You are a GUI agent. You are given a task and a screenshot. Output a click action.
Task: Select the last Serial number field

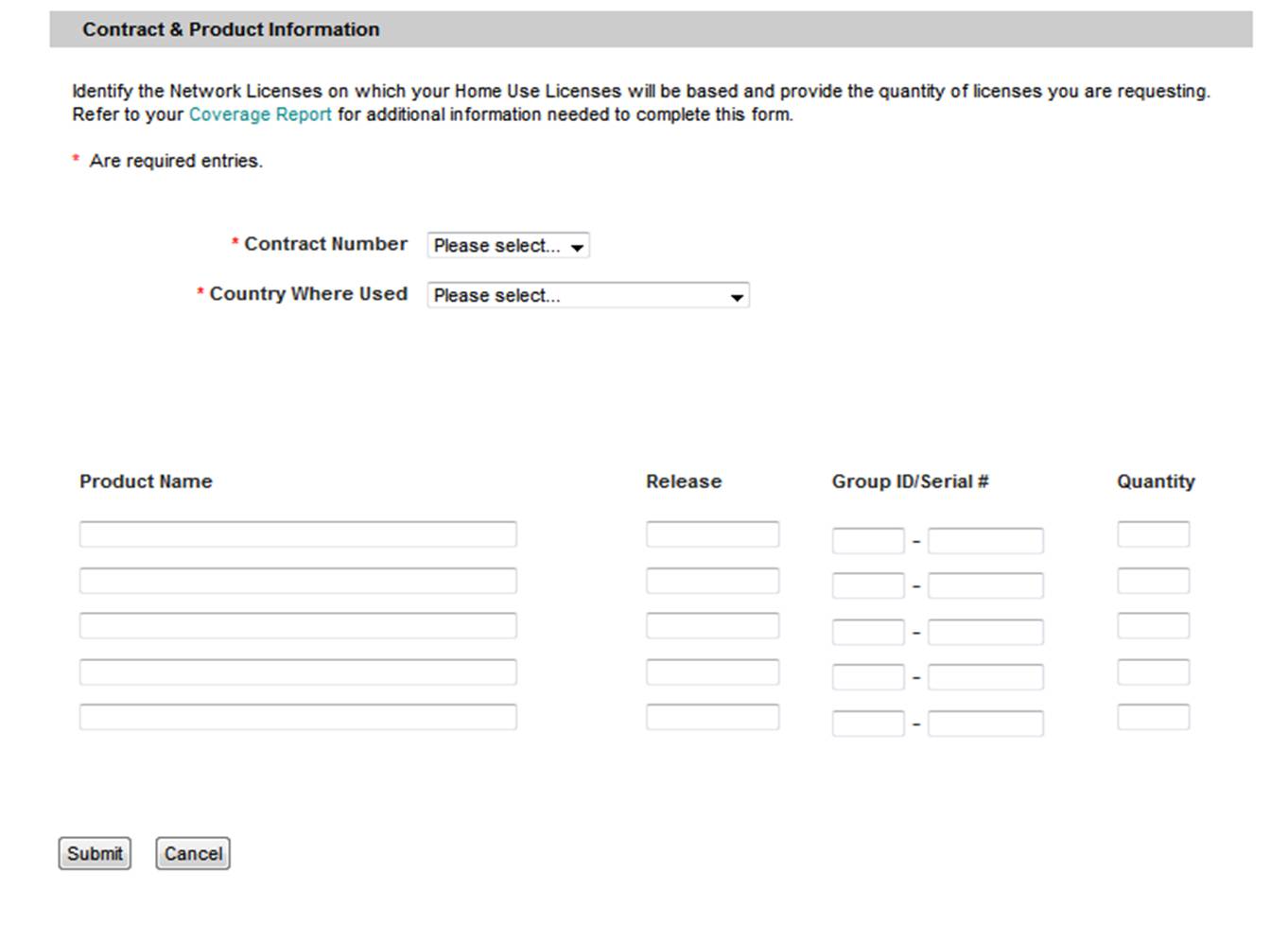pyautogui.click(x=984, y=722)
